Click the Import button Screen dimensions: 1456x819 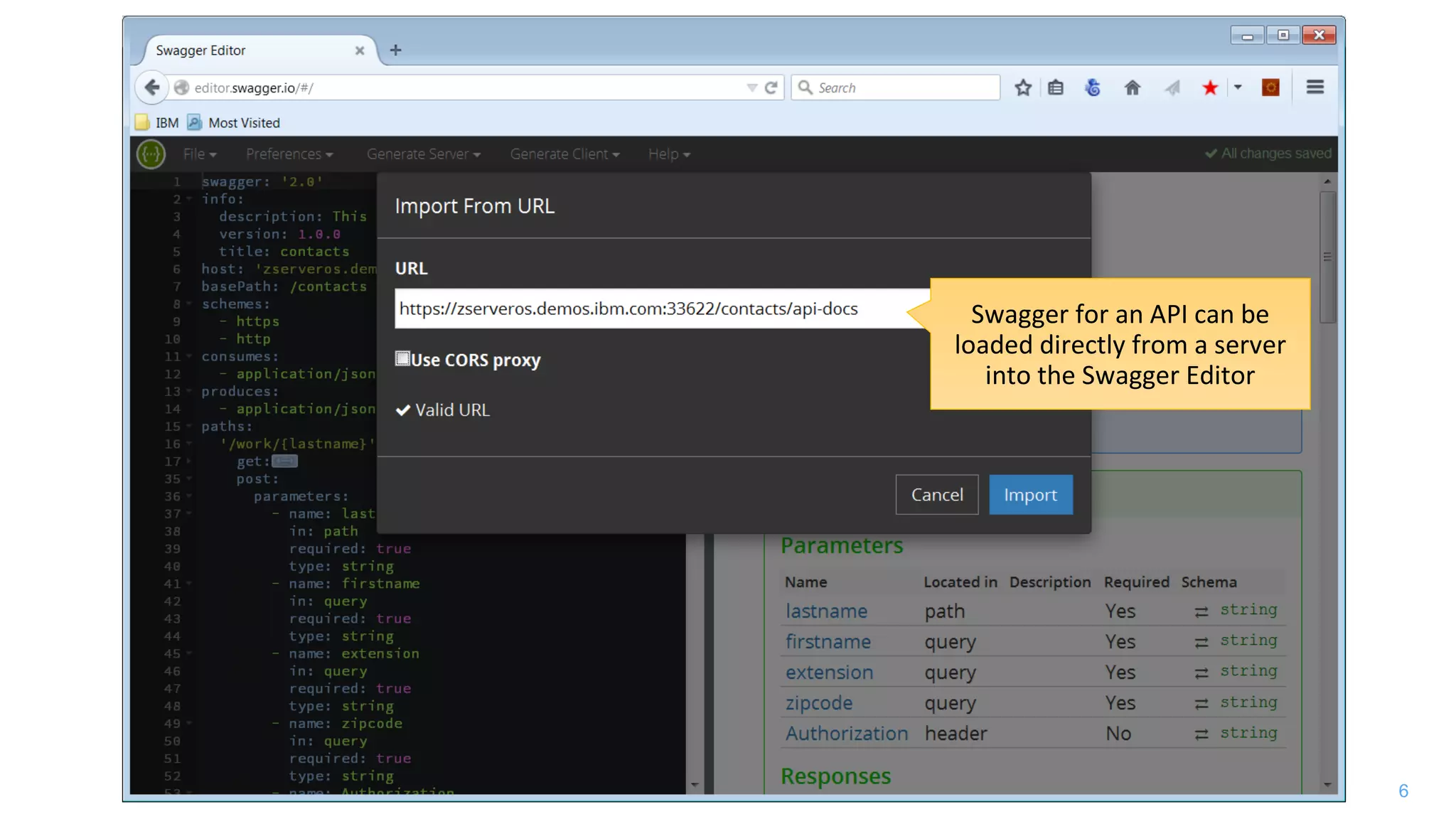click(x=1030, y=495)
